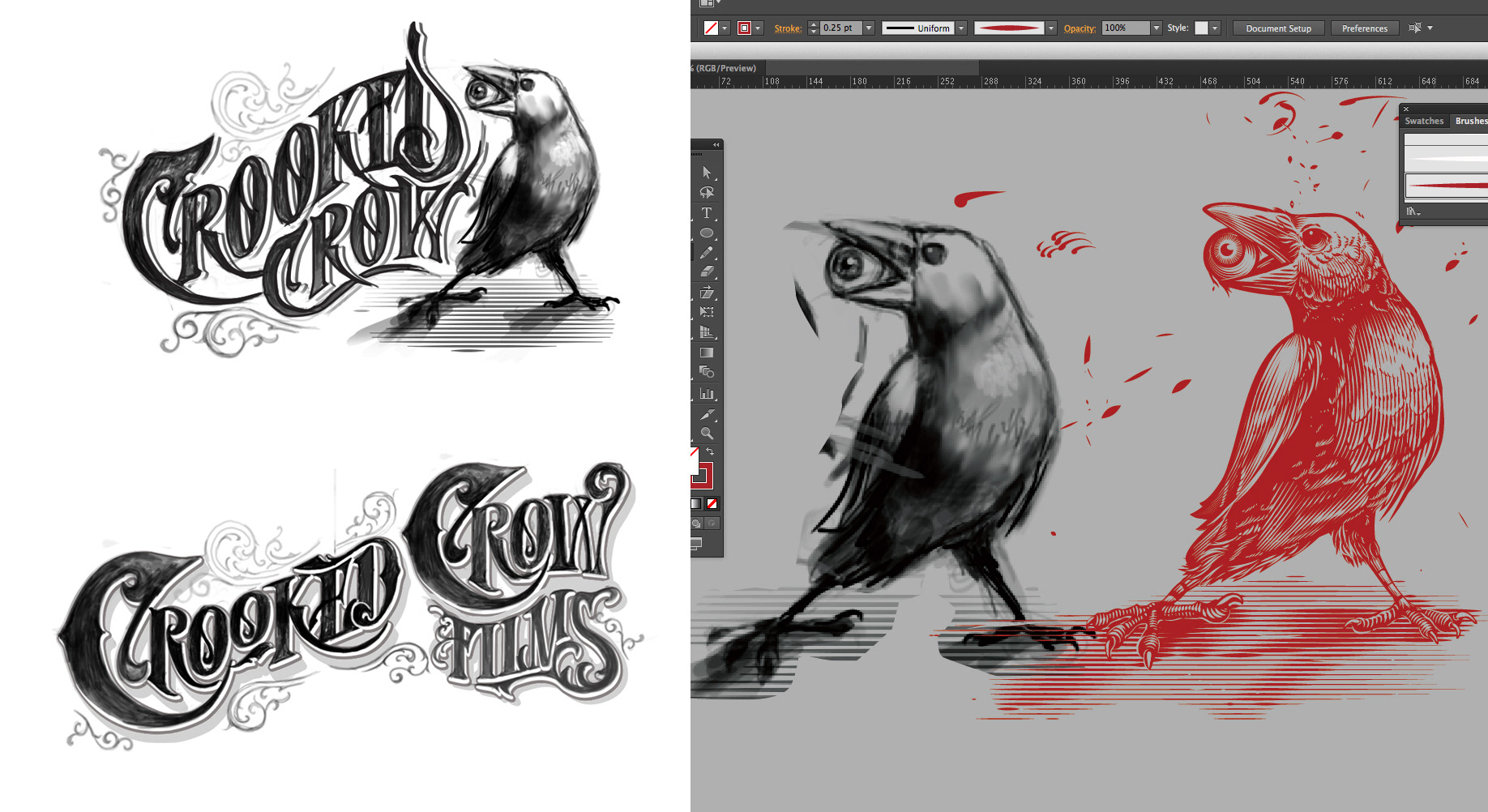Click the 0.25 pt stroke weight field
Screen dimensions: 1488x812
pos(840,28)
